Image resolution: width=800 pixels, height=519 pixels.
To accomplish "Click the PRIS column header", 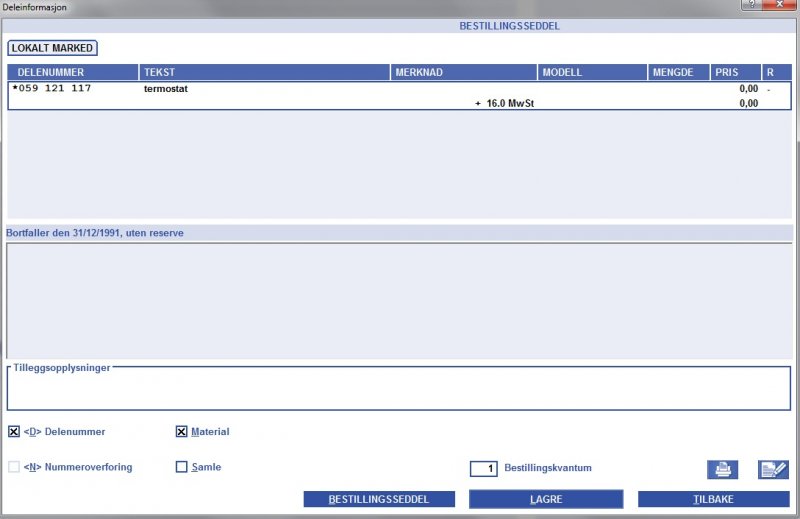I will pos(734,73).
